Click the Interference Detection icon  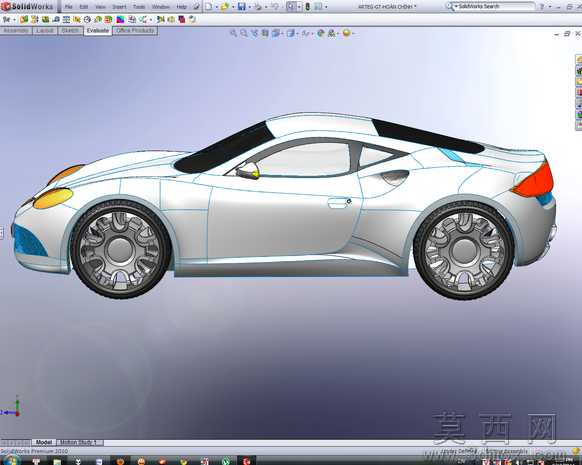tap(24, 19)
